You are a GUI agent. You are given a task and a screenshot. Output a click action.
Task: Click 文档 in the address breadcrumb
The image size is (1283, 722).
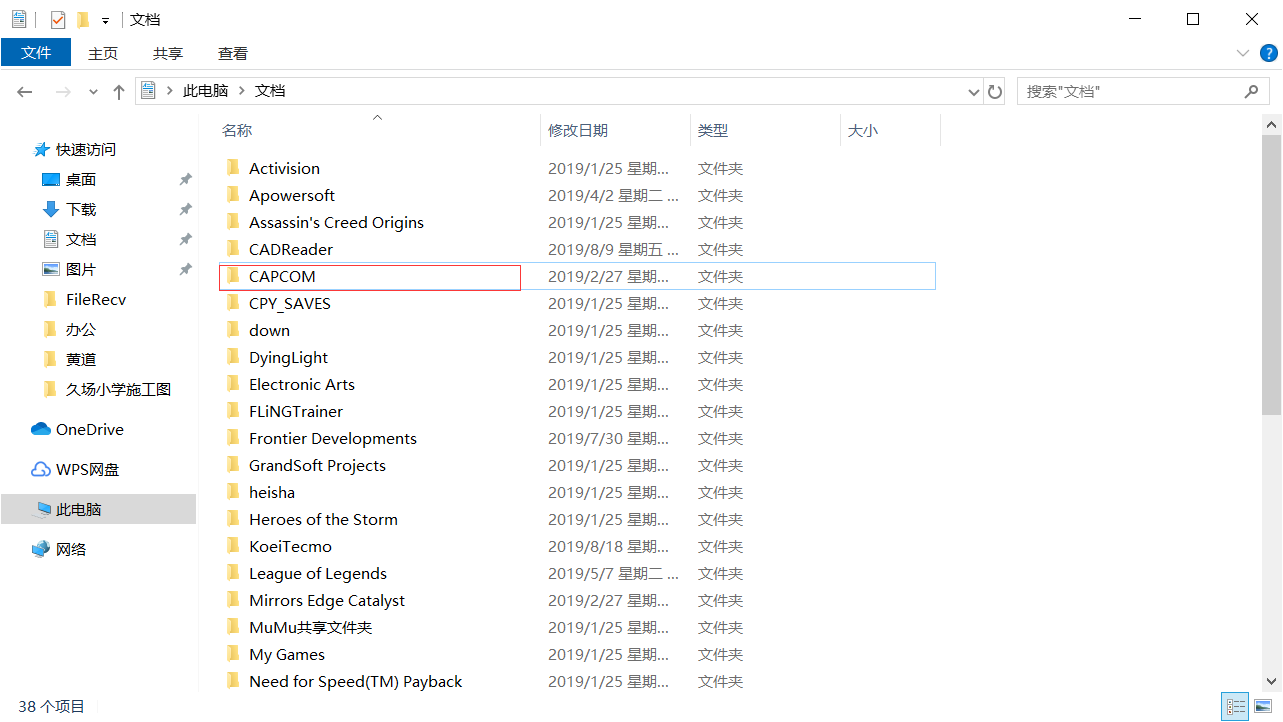(x=270, y=91)
